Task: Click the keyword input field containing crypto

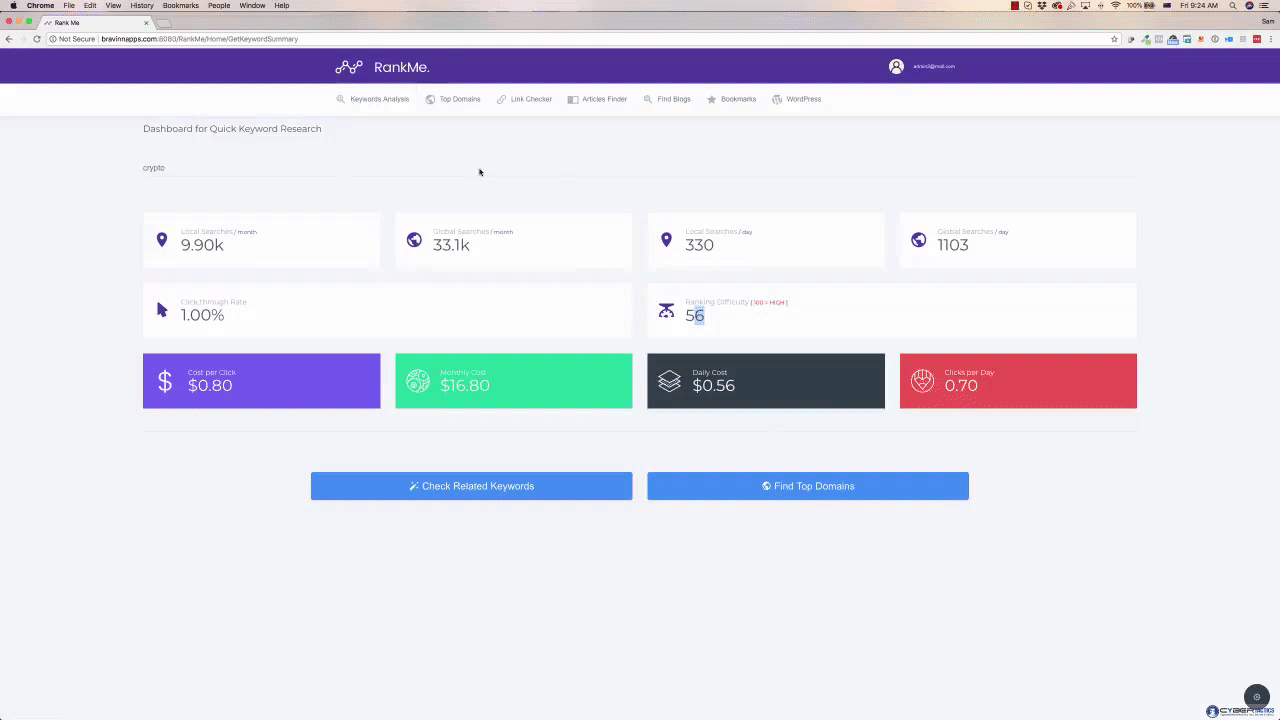Action: click(x=639, y=168)
